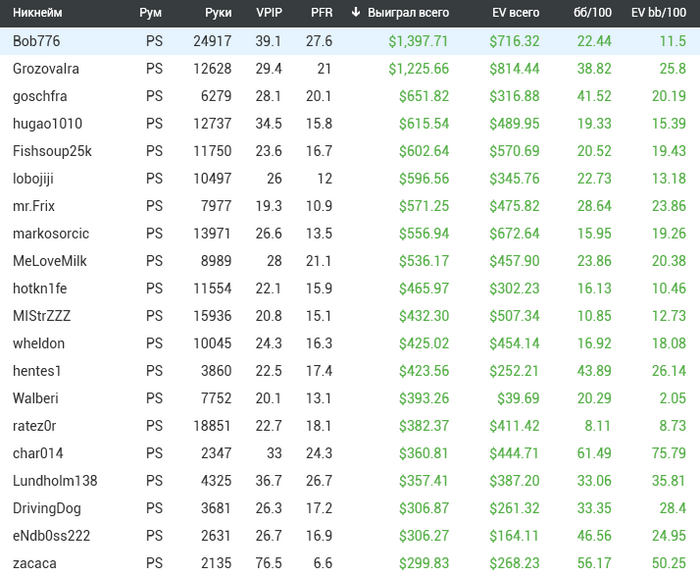Click bb/100 value 61.49
The height and width of the screenshot is (577, 700).
tap(594, 453)
